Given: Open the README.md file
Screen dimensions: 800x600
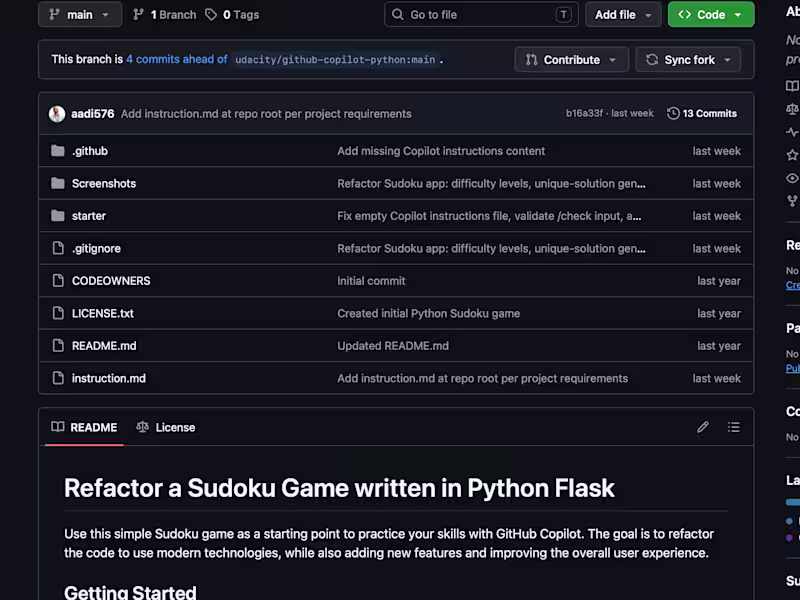Looking at the screenshot, I should (x=104, y=346).
